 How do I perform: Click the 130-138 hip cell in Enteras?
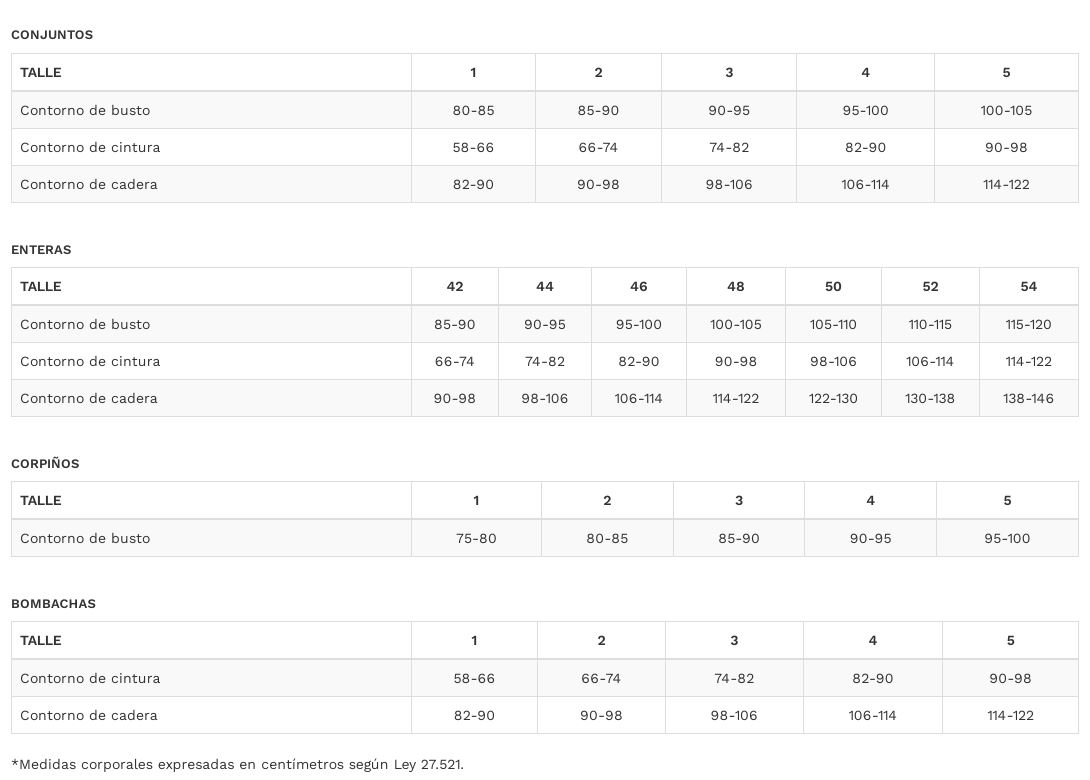pyautogui.click(x=930, y=399)
